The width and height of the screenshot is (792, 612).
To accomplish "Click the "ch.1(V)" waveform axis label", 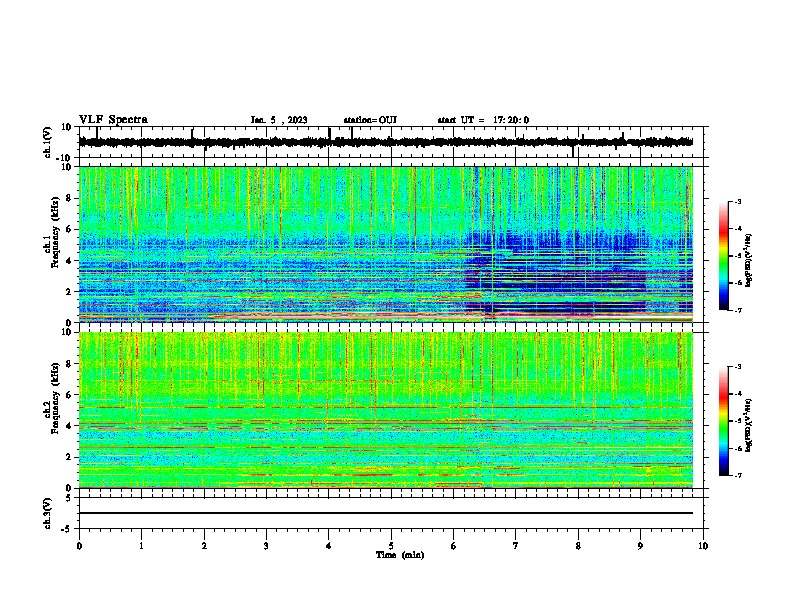I will click(x=48, y=142).
